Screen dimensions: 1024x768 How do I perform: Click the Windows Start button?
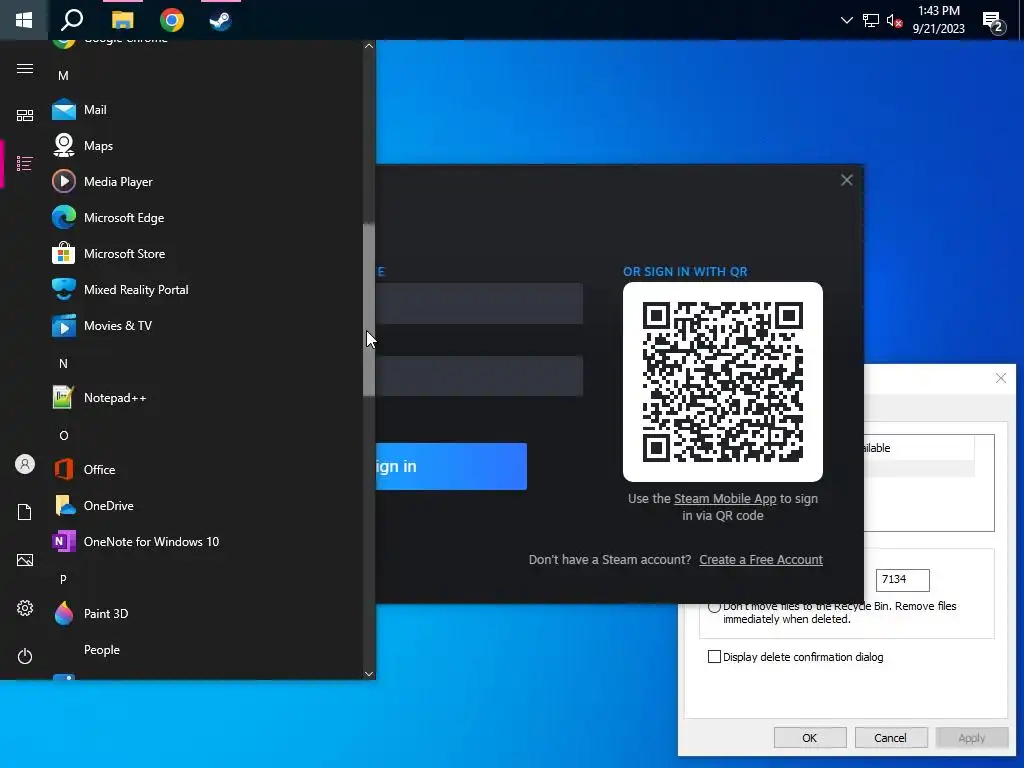[x=24, y=20]
